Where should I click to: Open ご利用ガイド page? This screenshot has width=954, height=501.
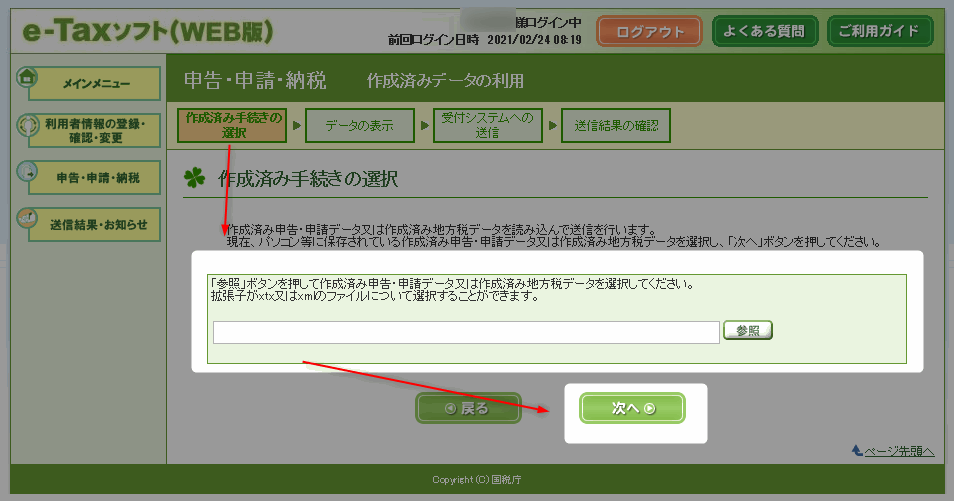coord(880,31)
